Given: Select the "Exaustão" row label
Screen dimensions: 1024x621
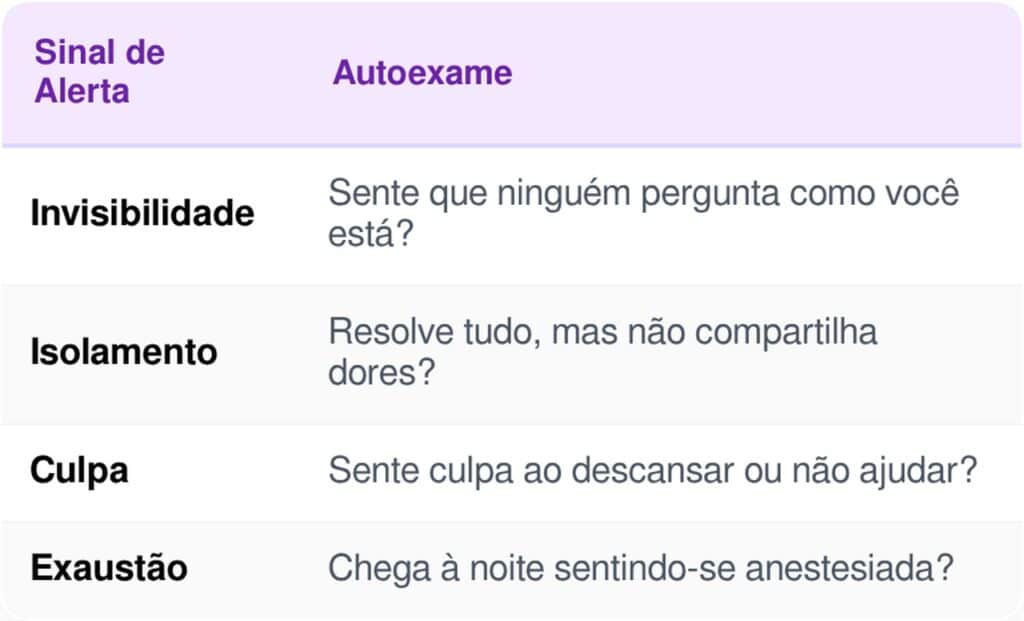Looking at the screenshot, I should [x=108, y=568].
